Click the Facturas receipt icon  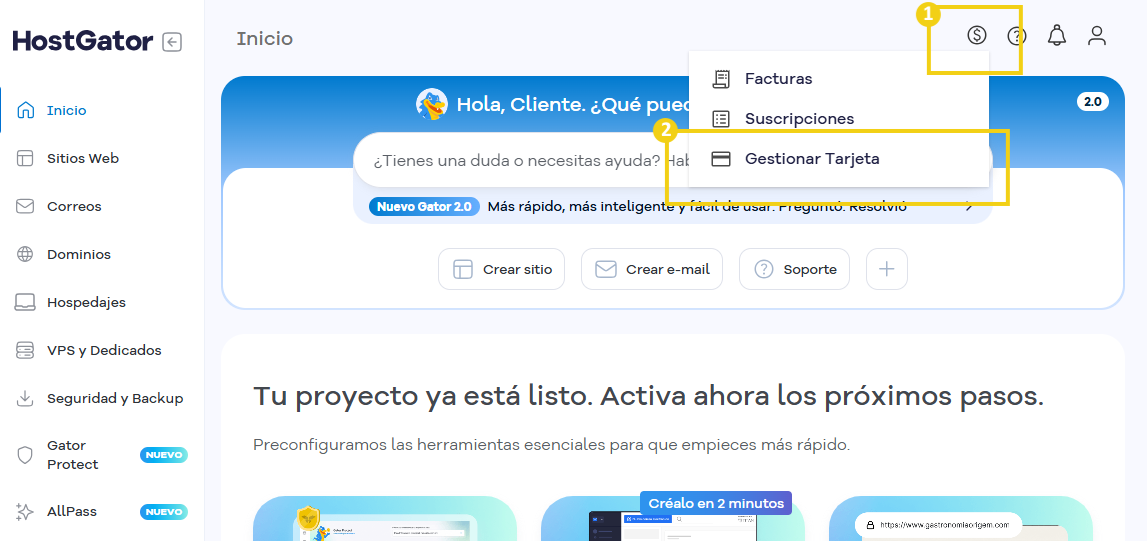[721, 79]
